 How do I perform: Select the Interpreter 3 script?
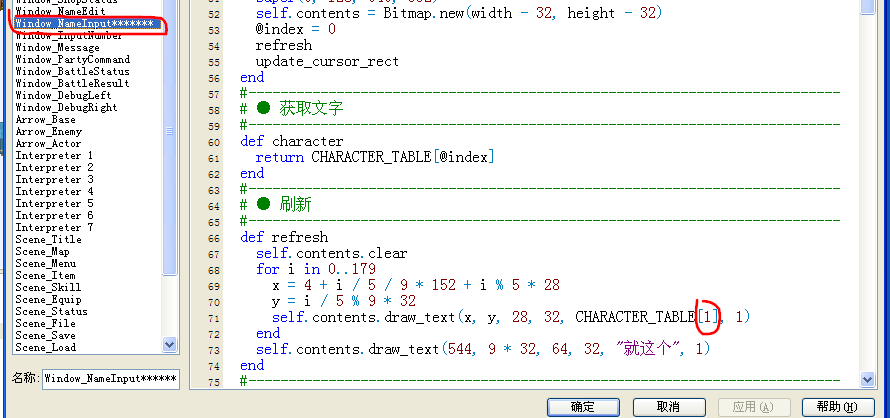(x=54, y=179)
